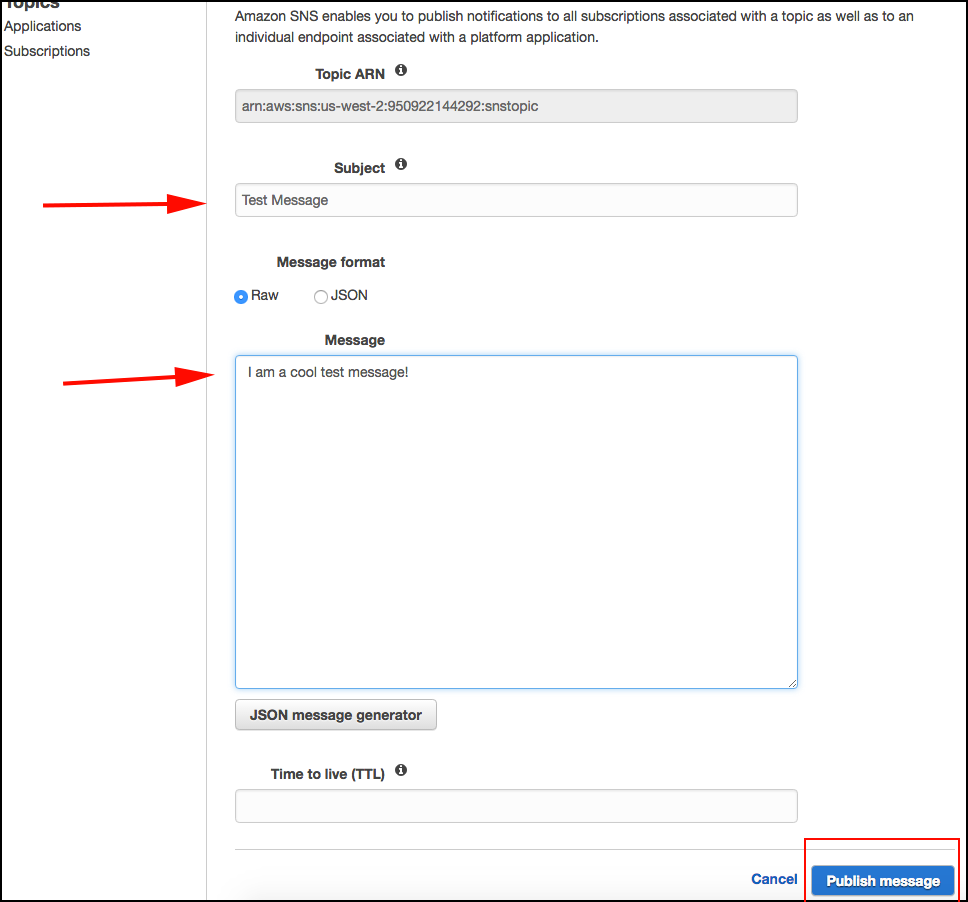Screen dimensions: 968x902
Task: Open Applications in the sidebar
Action: tap(43, 27)
